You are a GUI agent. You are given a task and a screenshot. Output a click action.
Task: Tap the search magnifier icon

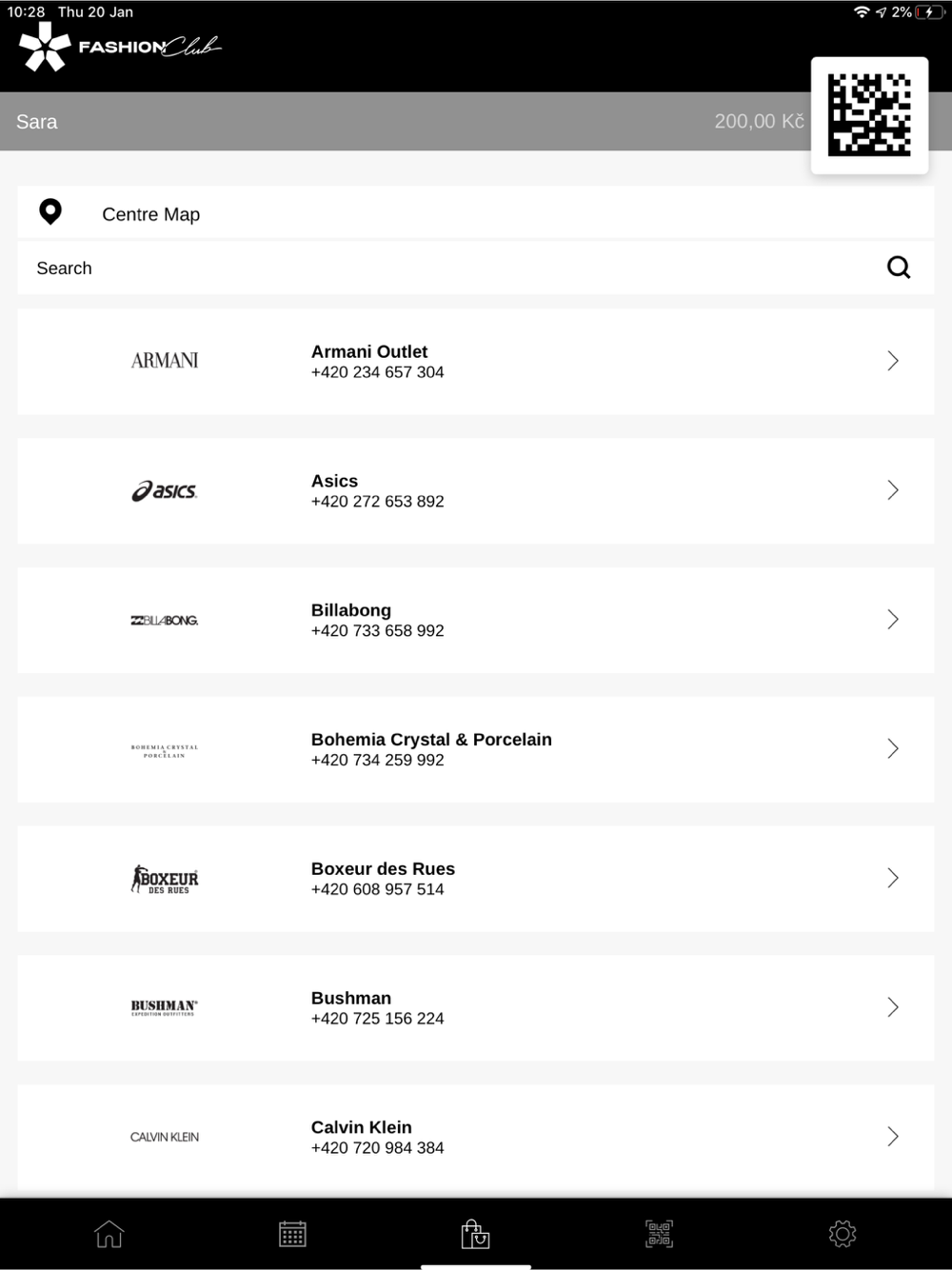coord(899,268)
